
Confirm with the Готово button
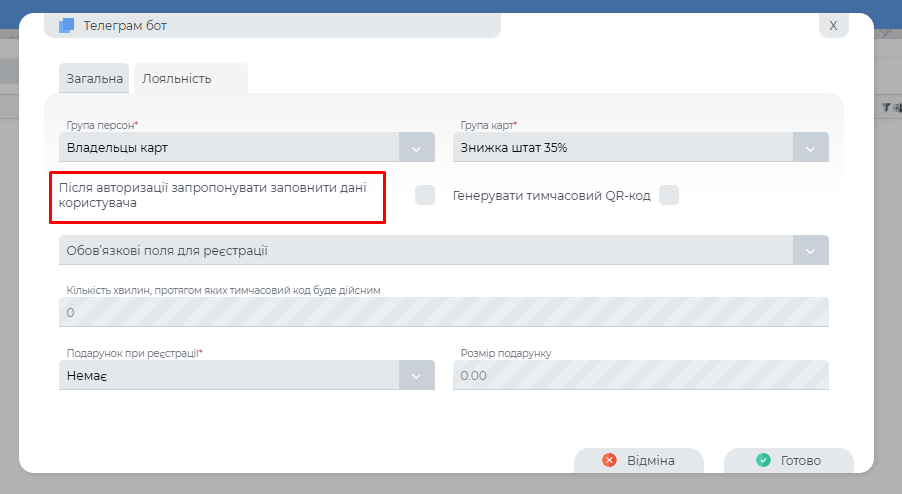coord(788,461)
